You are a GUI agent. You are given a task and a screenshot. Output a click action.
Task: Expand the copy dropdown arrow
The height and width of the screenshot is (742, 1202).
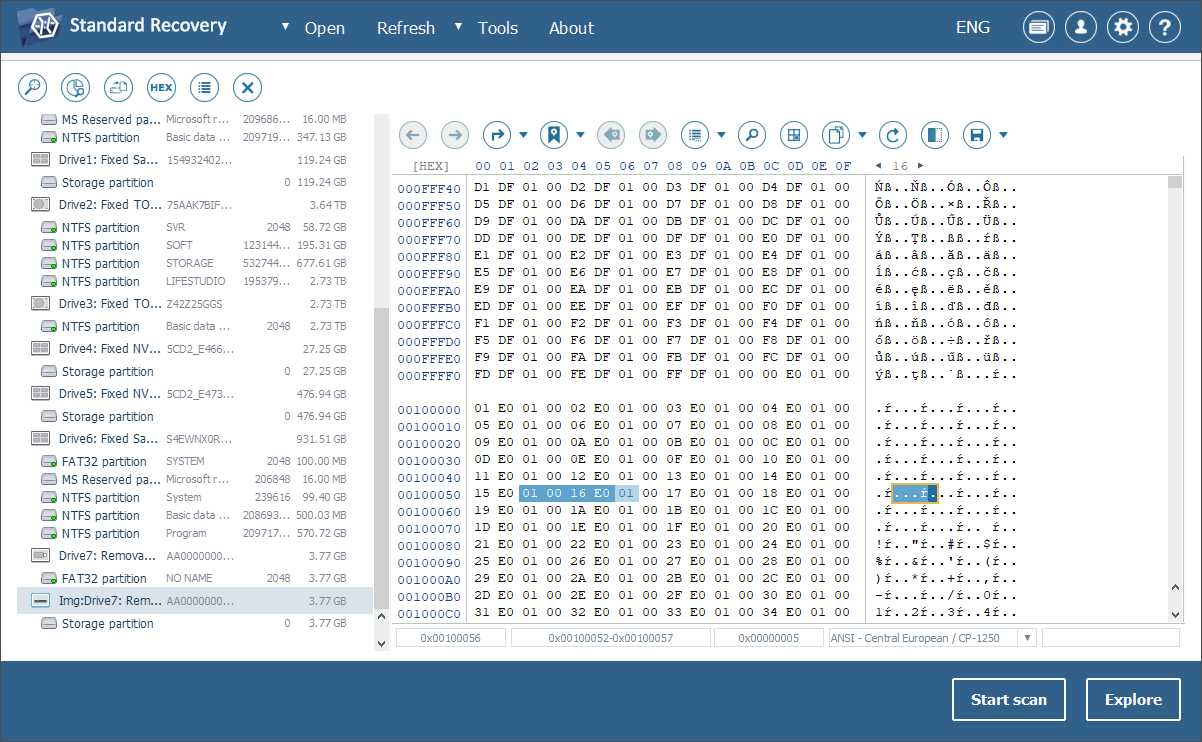point(862,134)
